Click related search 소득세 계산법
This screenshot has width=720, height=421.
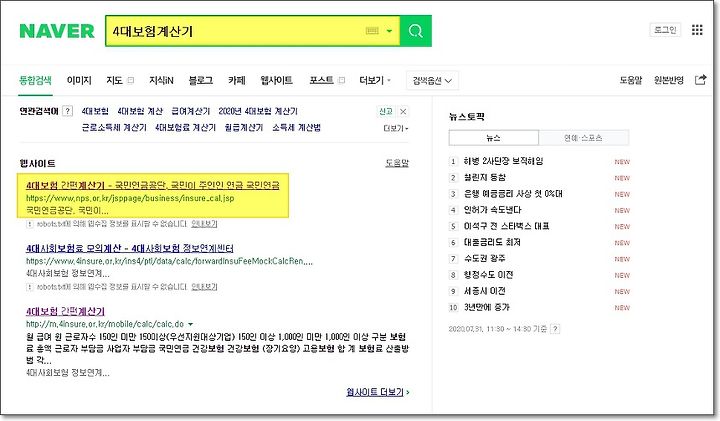[296, 128]
